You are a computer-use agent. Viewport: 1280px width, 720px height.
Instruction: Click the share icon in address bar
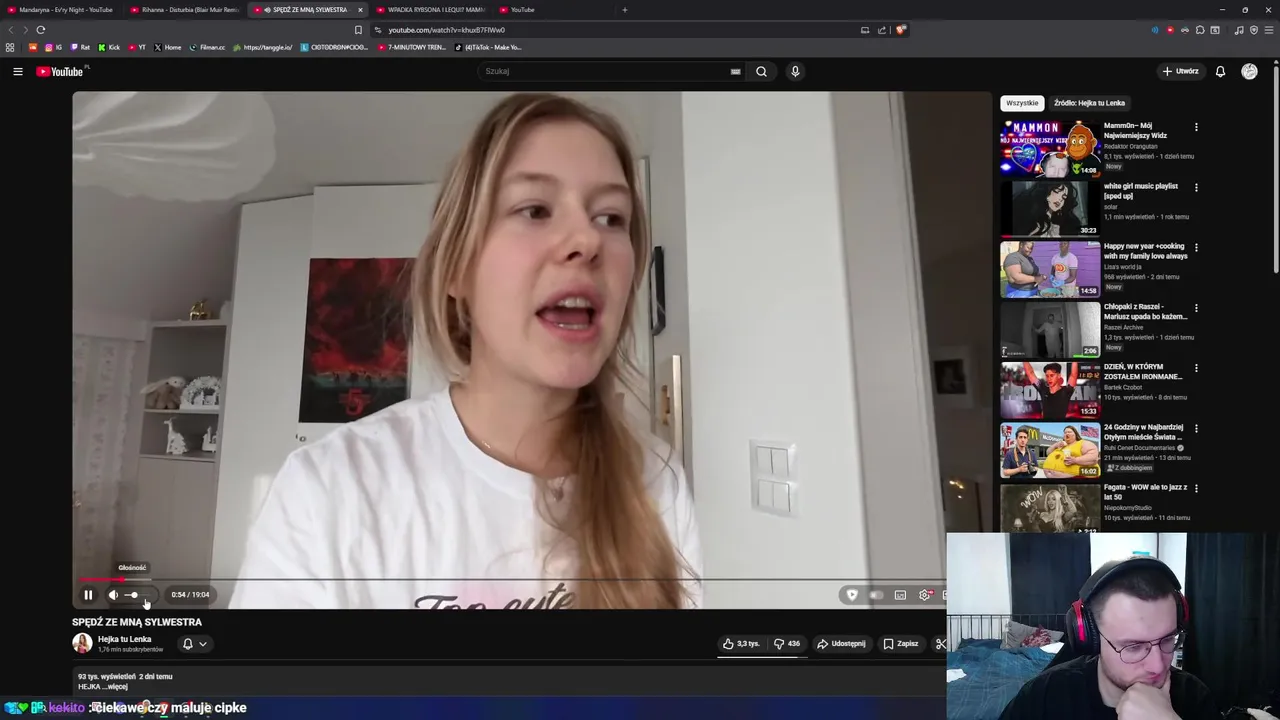pyautogui.click(x=882, y=30)
